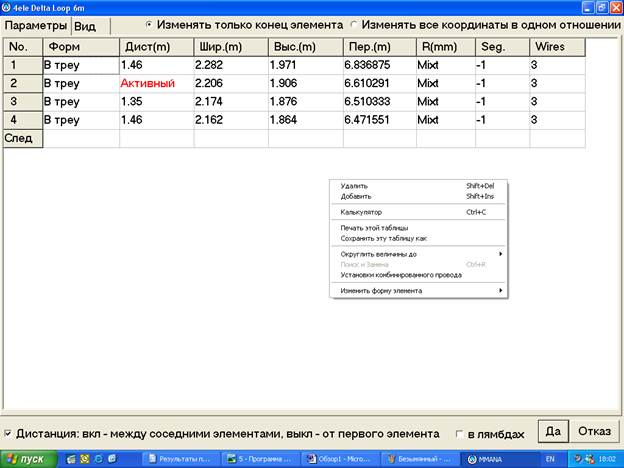This screenshot has width=624, height=468.
Task: Choose Удалить in the context menu
Action: point(418,186)
